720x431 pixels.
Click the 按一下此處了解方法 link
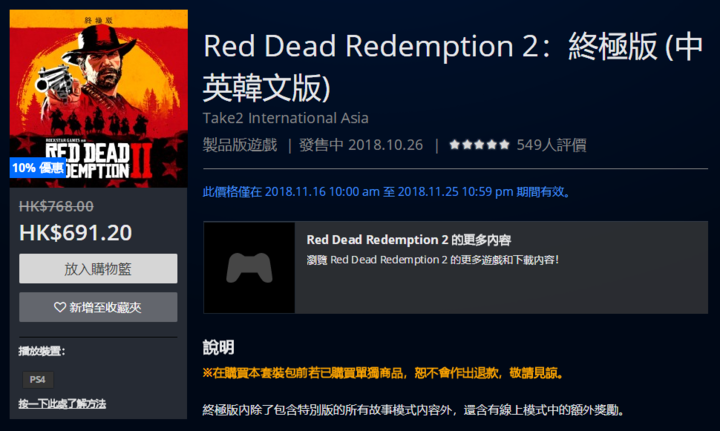(x=62, y=404)
